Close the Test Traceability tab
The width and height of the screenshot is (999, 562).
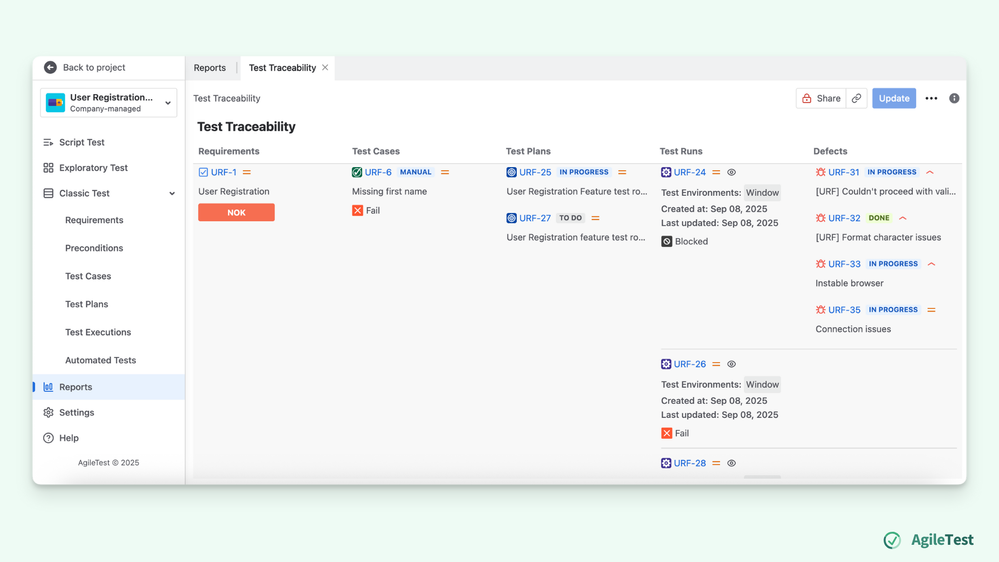[325, 68]
